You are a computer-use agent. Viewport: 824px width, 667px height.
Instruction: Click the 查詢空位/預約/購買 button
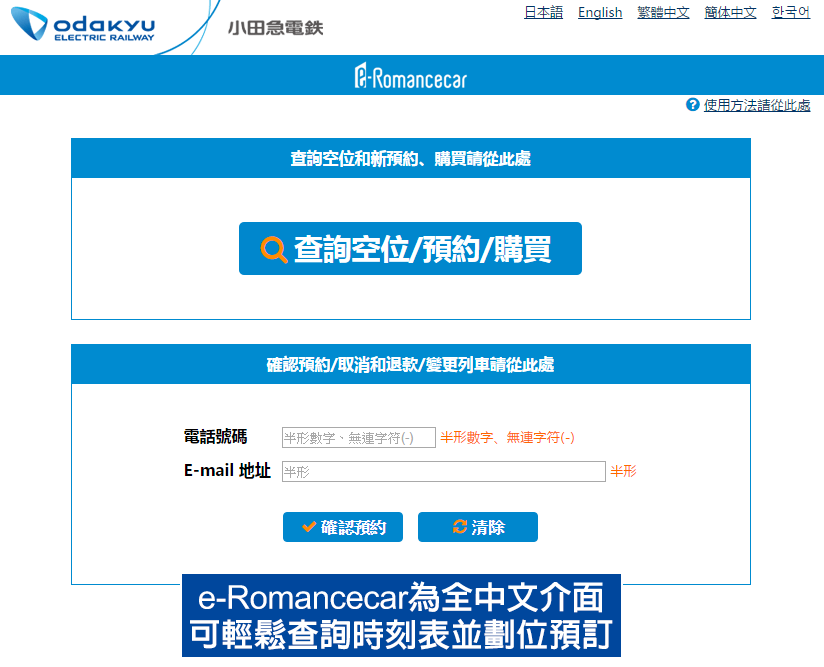(410, 249)
